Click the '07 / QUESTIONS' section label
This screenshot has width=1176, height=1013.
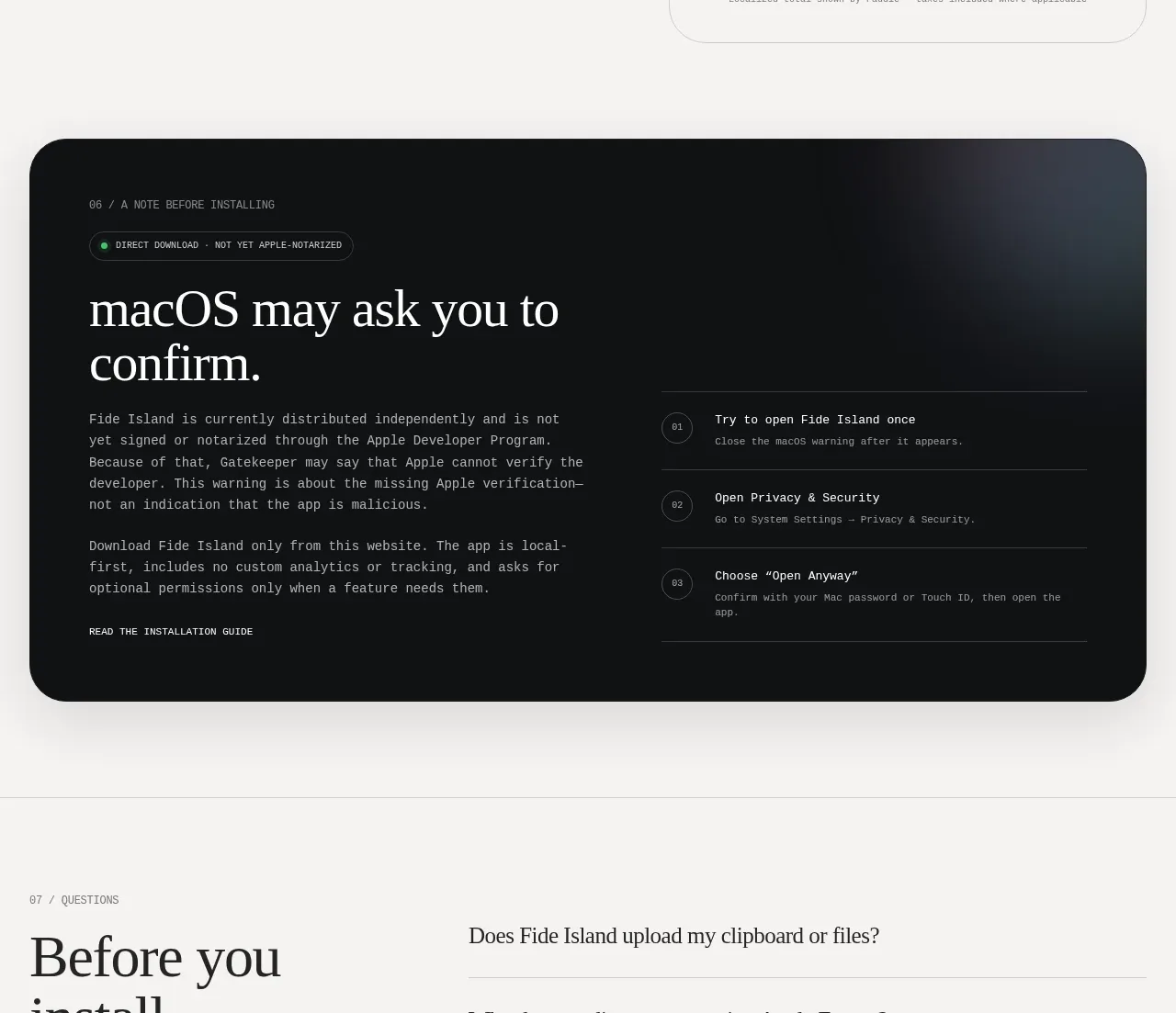(x=74, y=900)
